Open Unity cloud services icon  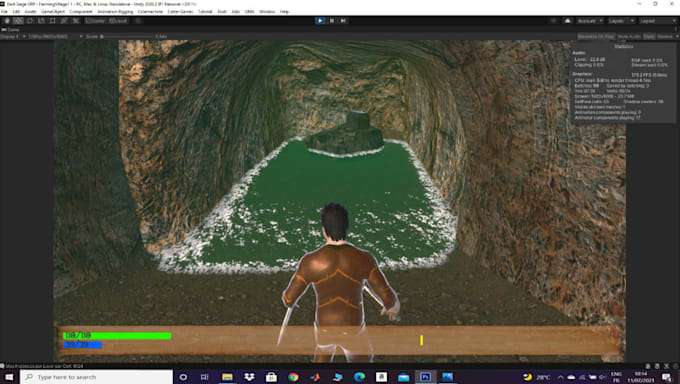[567, 21]
